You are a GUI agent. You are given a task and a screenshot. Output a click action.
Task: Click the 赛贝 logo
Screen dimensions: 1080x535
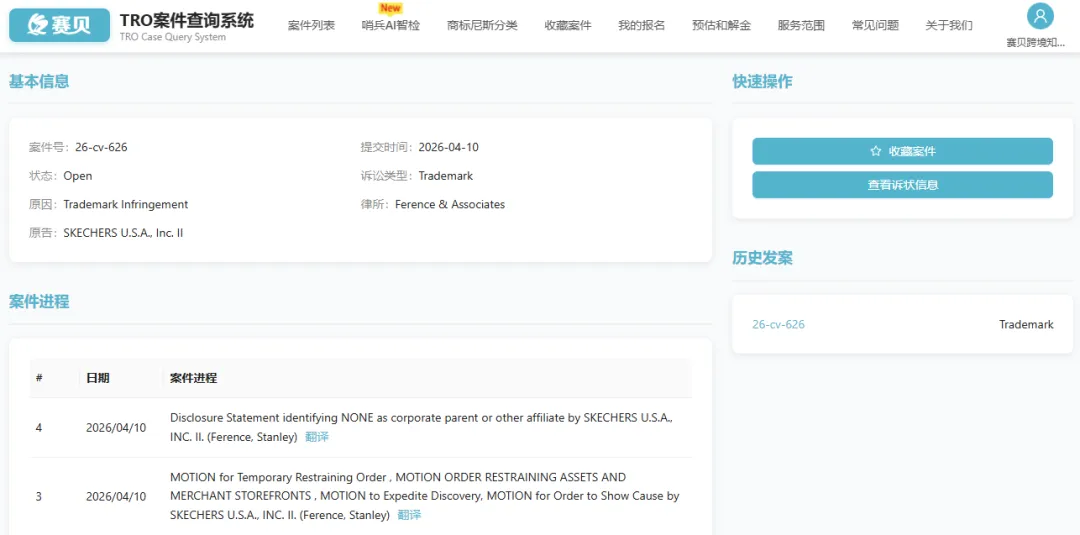point(59,25)
